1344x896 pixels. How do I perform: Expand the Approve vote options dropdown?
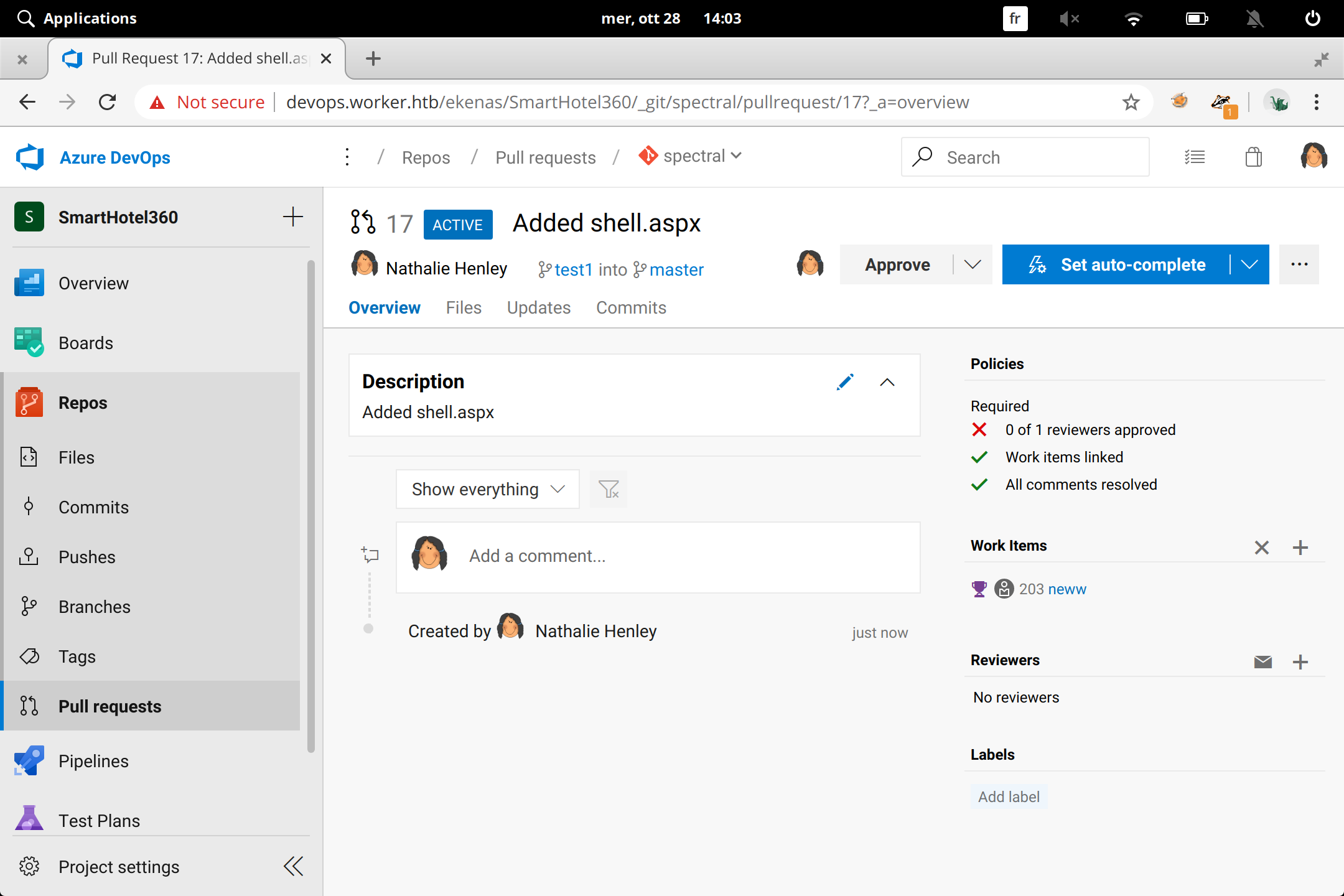[973, 264]
